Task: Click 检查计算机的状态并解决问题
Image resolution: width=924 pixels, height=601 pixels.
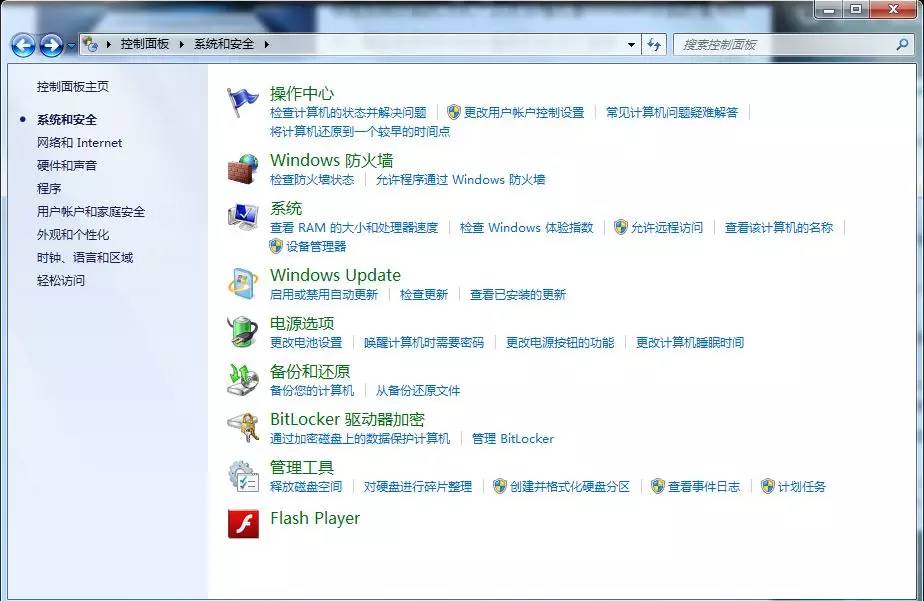Action: [348, 112]
